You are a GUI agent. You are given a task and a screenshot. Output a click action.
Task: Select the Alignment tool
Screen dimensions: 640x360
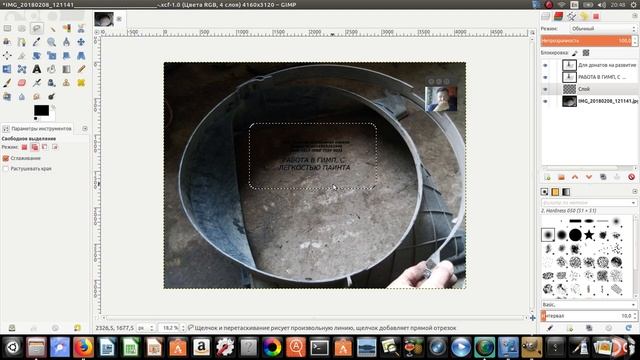pos(7,56)
